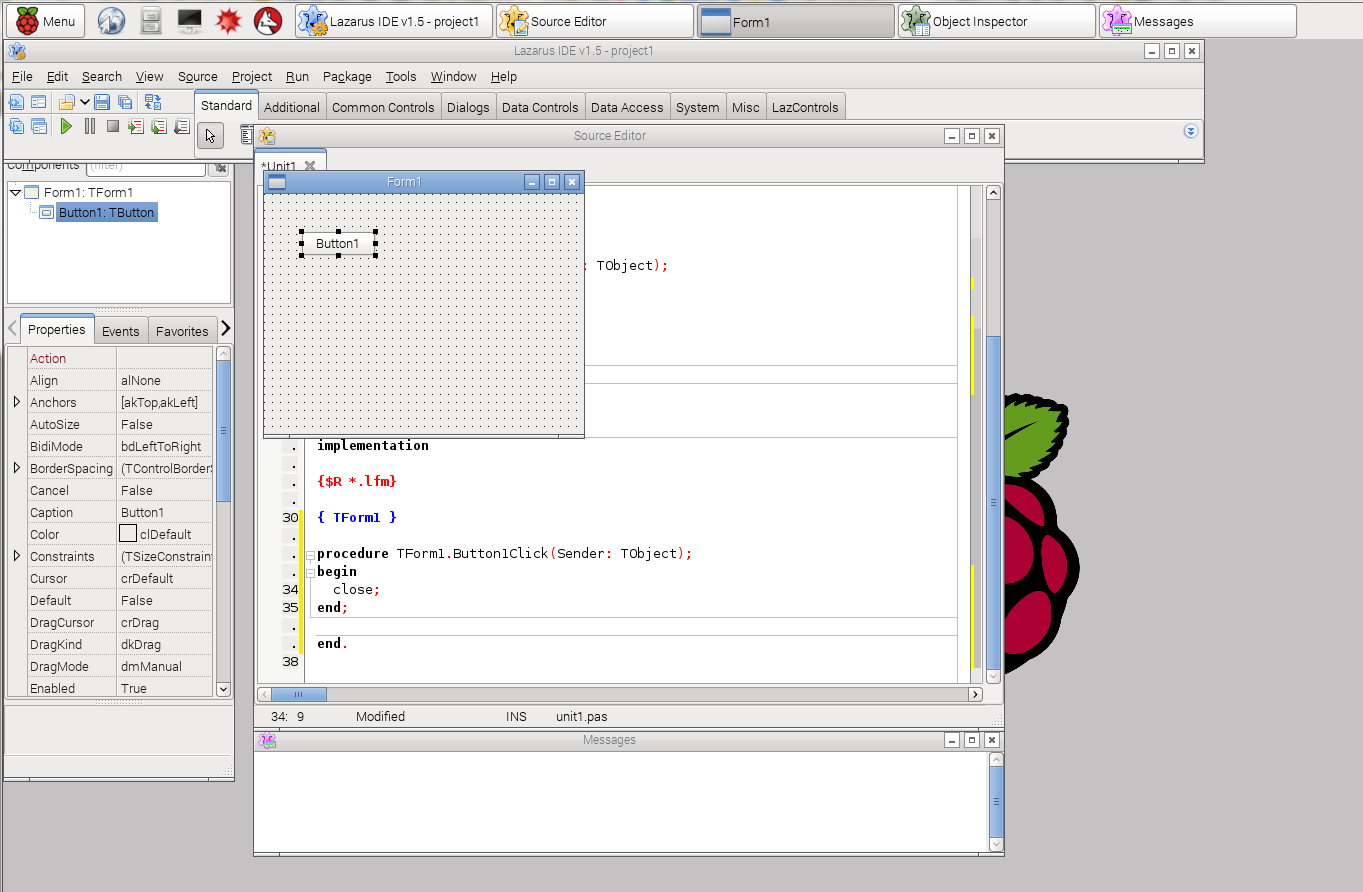This screenshot has height=892, width=1363.
Task: Switch to Messages taskbar window
Action: point(1198,21)
